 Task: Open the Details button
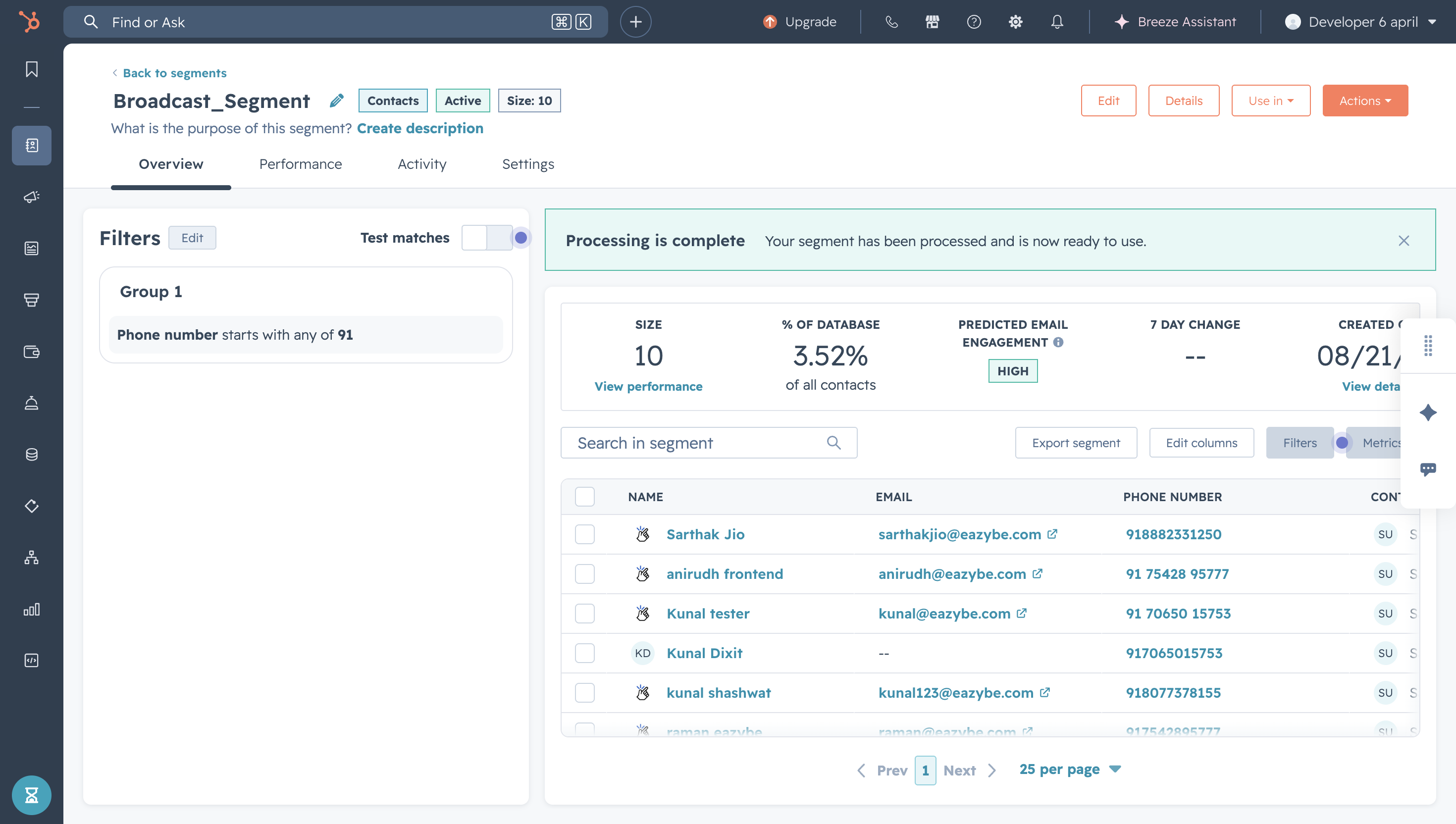(1183, 101)
